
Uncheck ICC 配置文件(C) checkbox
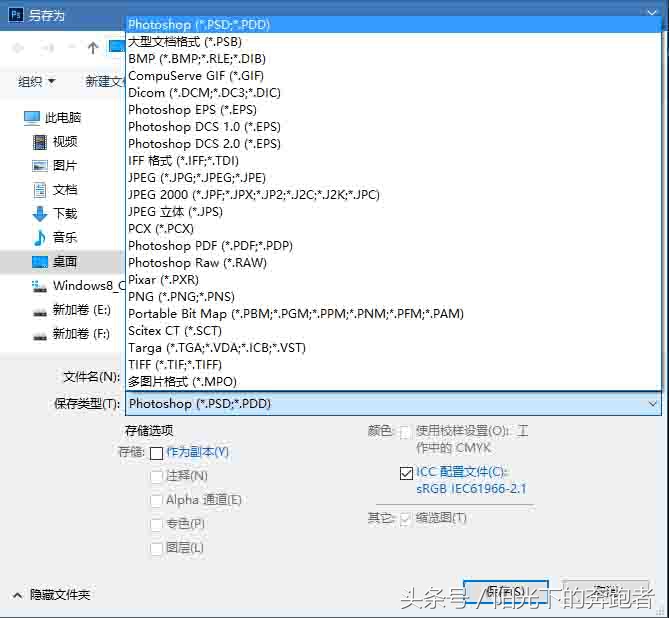coord(406,473)
